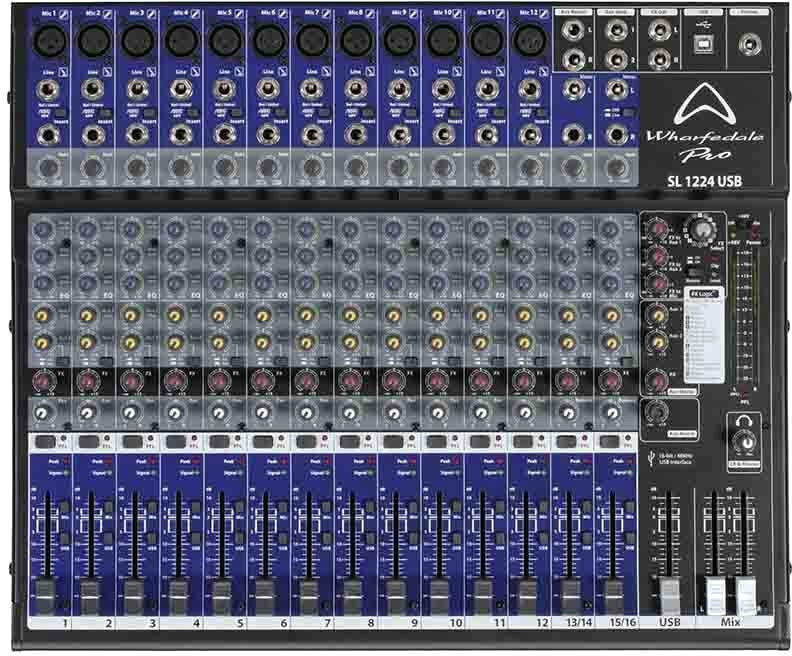Mute channel 1 with the button beside its PFL LED
792x656 pixels.
tap(45, 442)
